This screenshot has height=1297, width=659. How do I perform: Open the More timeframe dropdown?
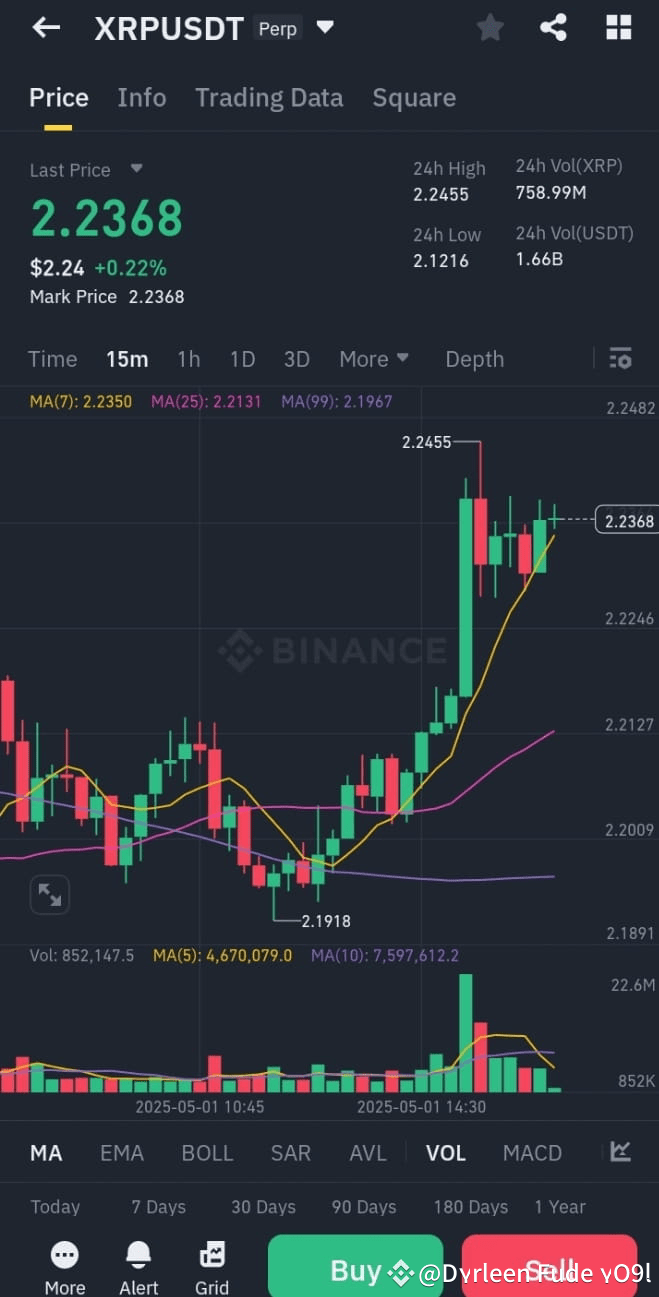373,358
